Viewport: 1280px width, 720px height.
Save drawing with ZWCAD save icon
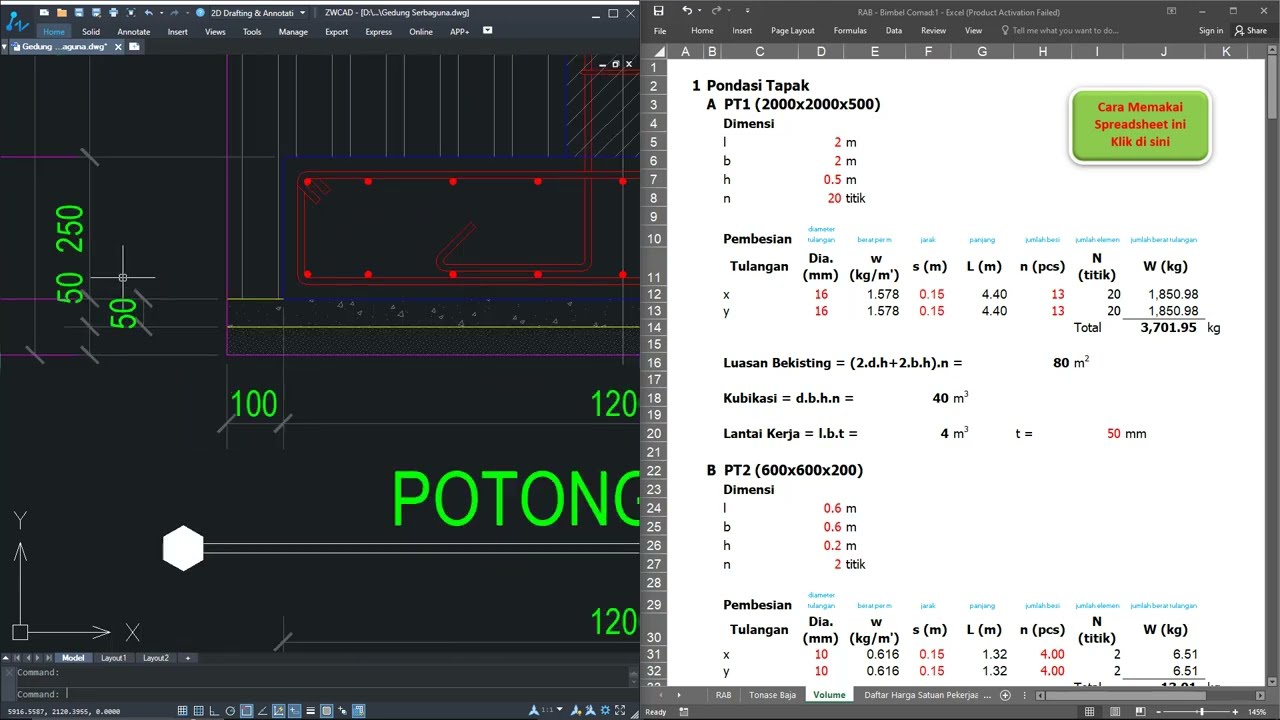tap(79, 12)
